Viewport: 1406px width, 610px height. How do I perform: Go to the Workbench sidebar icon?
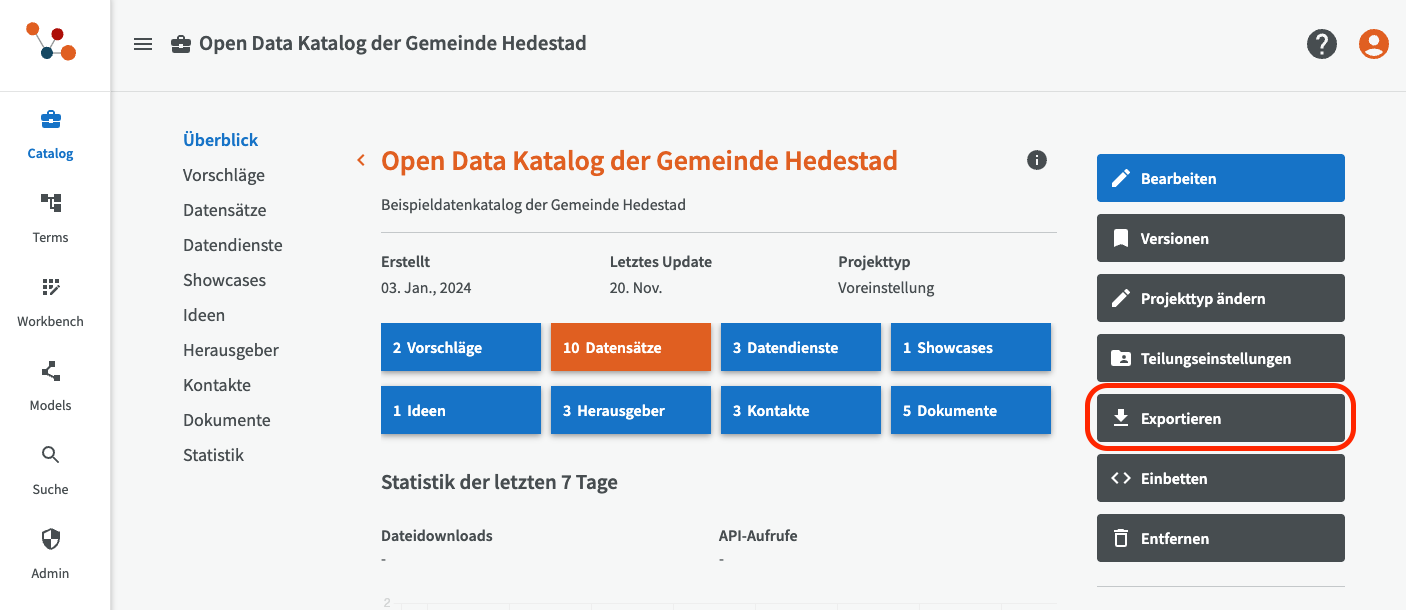pos(50,288)
